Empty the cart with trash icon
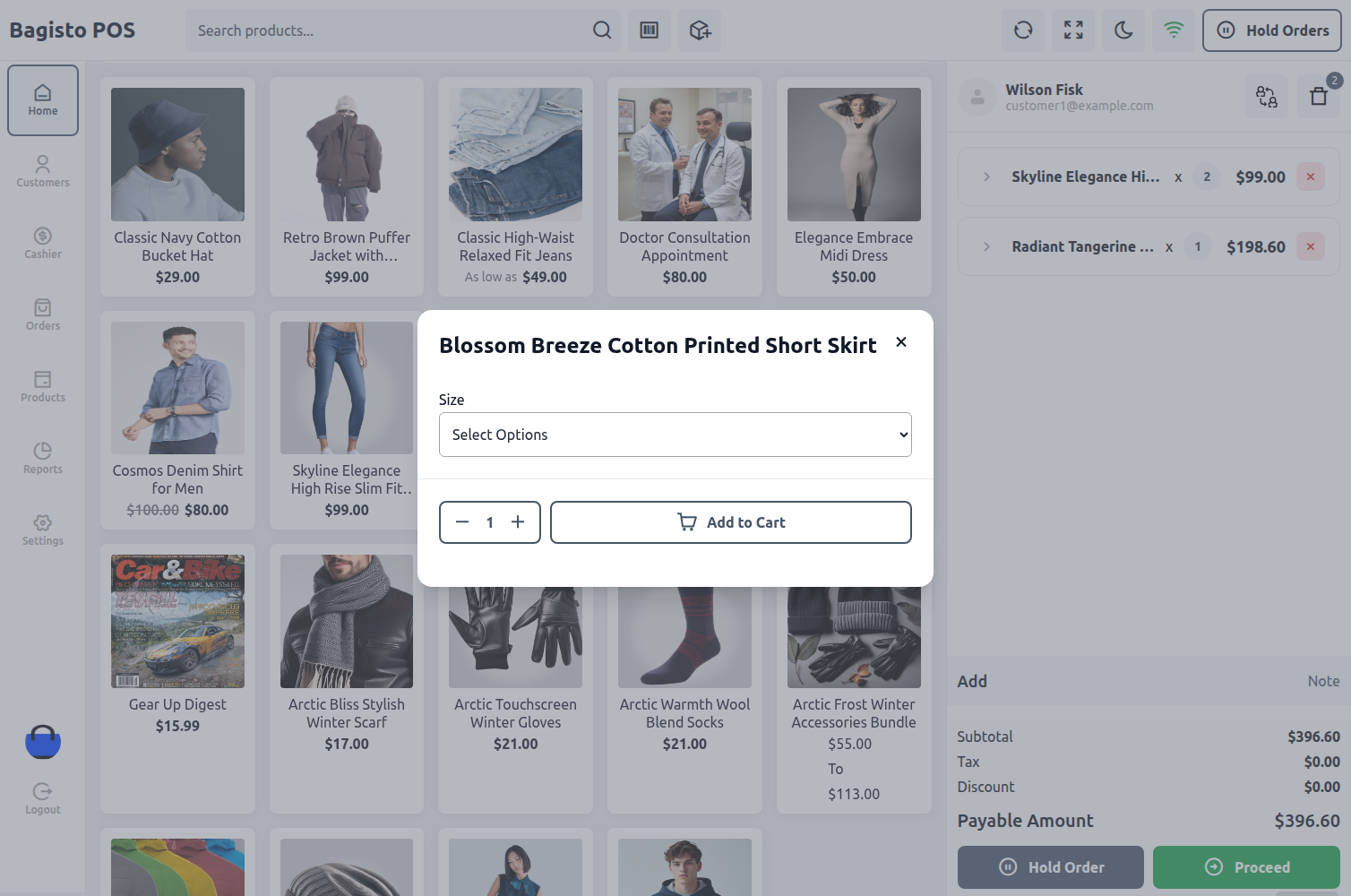The height and width of the screenshot is (896, 1351). click(1319, 97)
